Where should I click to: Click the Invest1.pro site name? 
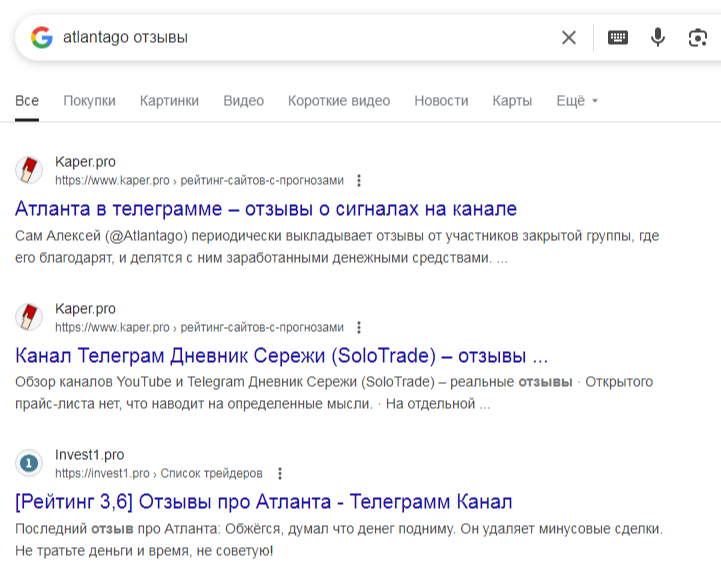coord(90,455)
